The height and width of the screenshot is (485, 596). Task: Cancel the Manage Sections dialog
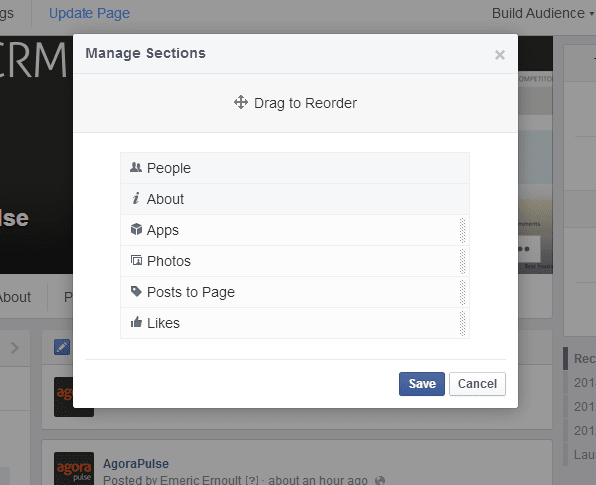(477, 384)
